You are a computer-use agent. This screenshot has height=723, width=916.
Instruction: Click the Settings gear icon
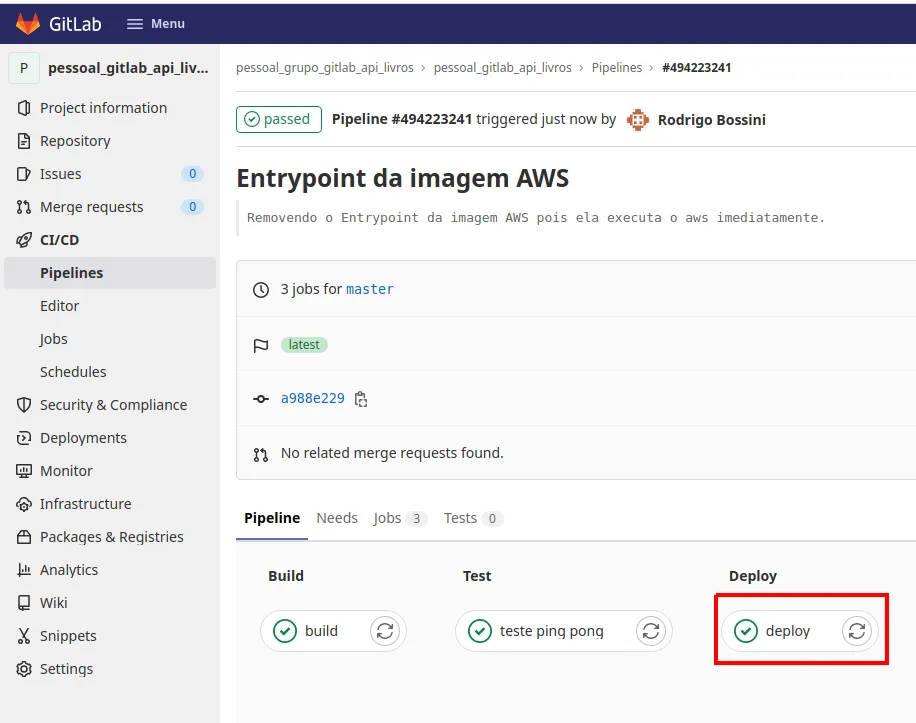pyautogui.click(x=24, y=669)
